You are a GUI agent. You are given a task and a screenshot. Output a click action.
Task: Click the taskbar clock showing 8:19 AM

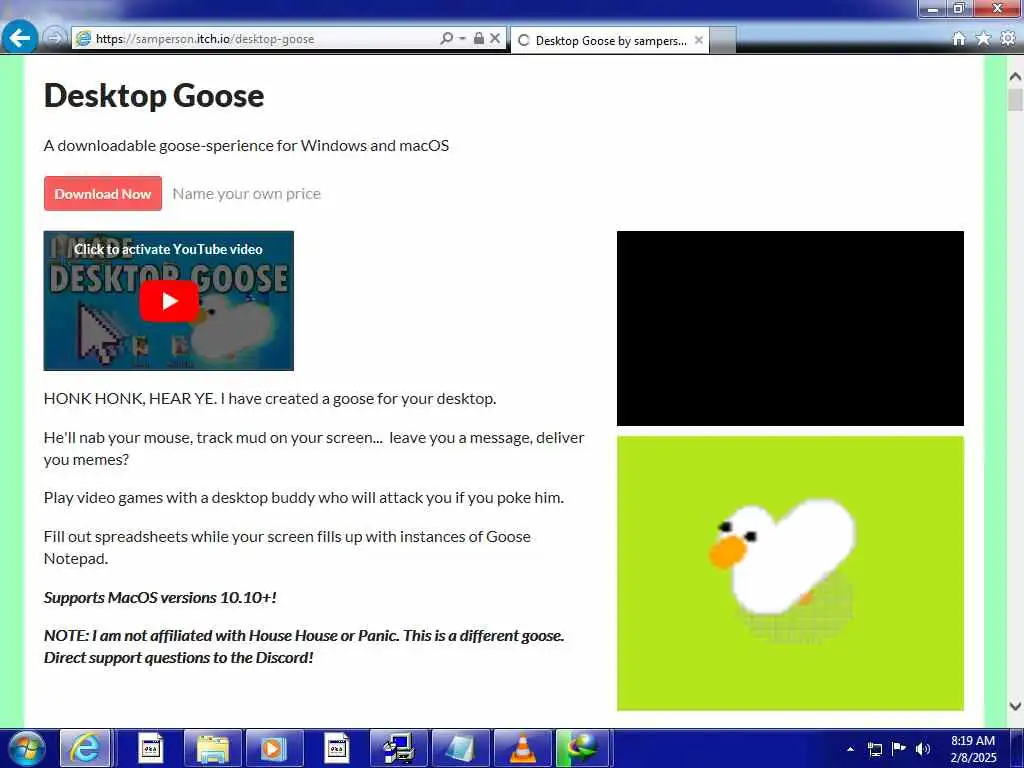pyautogui.click(x=973, y=749)
